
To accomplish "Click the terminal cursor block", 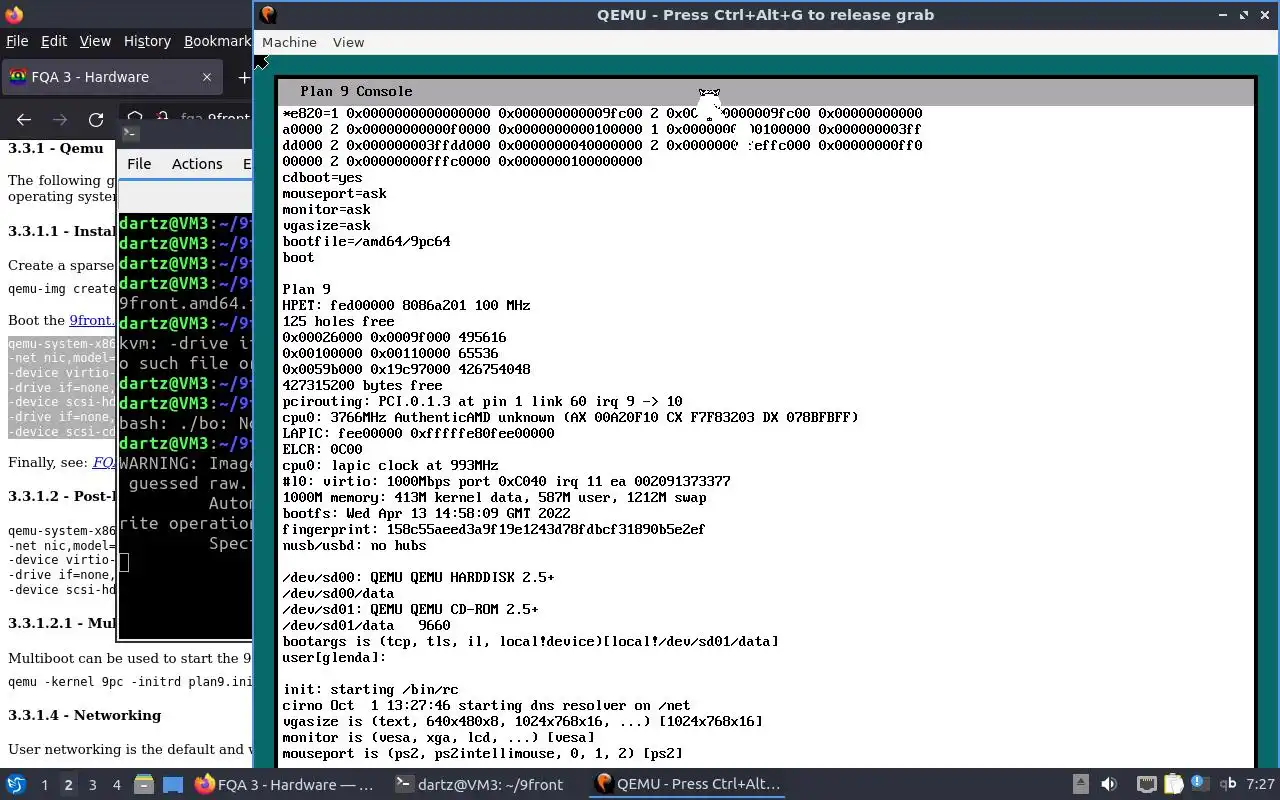I will [124, 562].
